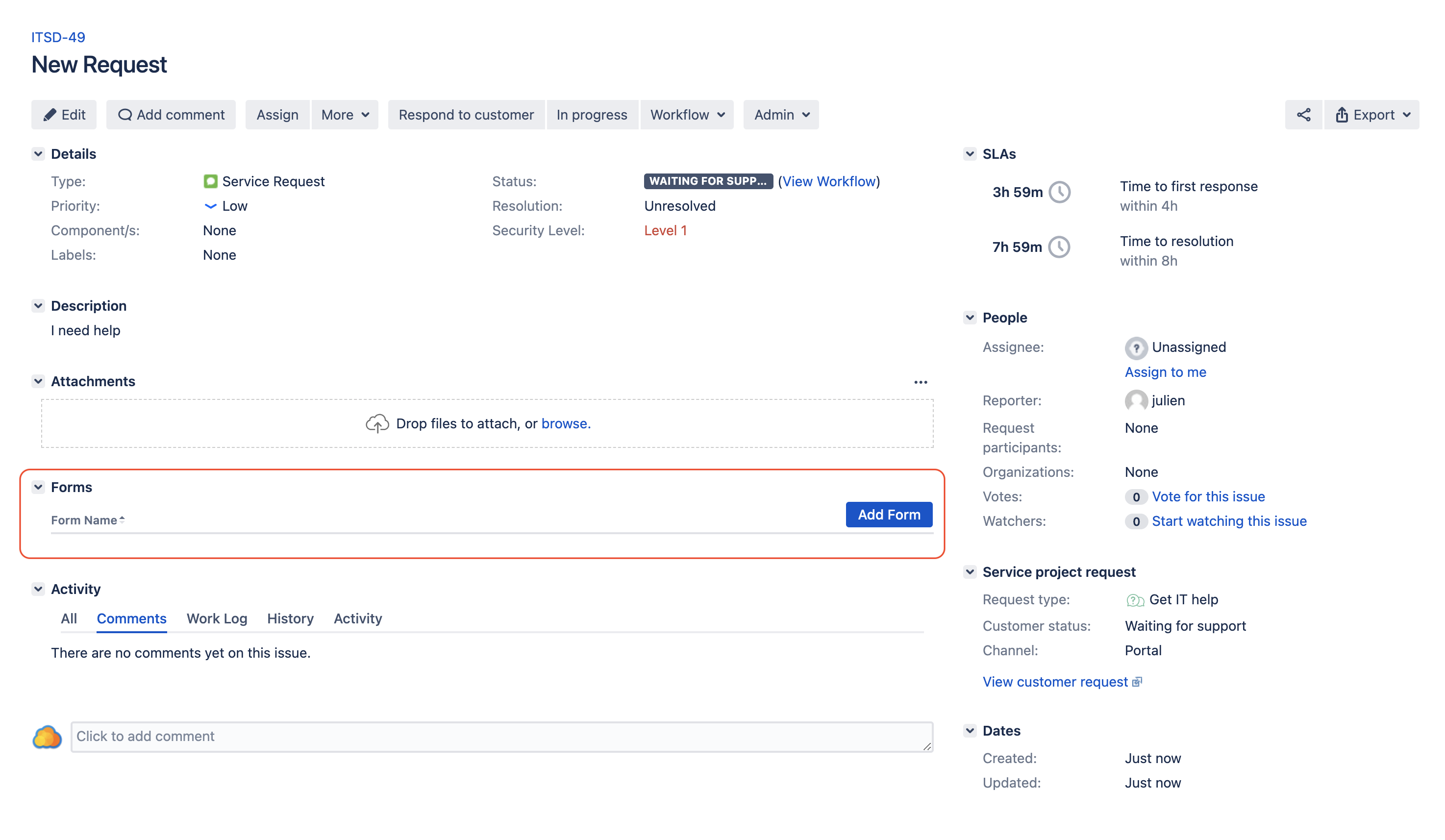Open the More actions dropdown
Image resolution: width=1445 pixels, height=840 pixels.
click(x=345, y=115)
